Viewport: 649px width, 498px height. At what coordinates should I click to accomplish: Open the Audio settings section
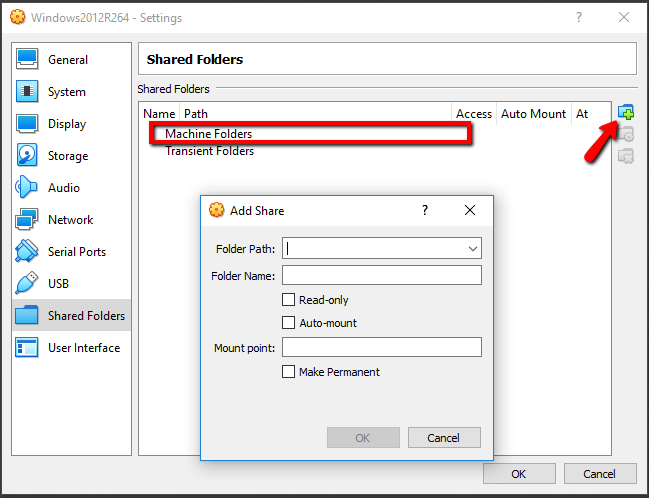[x=63, y=188]
